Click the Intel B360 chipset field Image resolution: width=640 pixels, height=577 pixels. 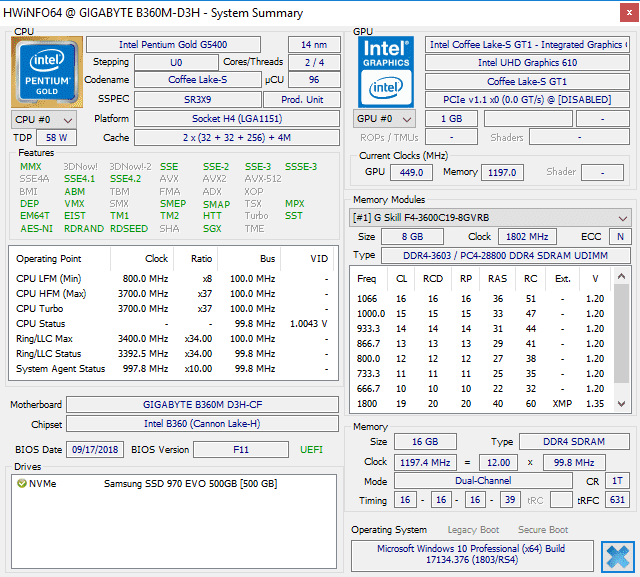pyautogui.click(x=203, y=424)
